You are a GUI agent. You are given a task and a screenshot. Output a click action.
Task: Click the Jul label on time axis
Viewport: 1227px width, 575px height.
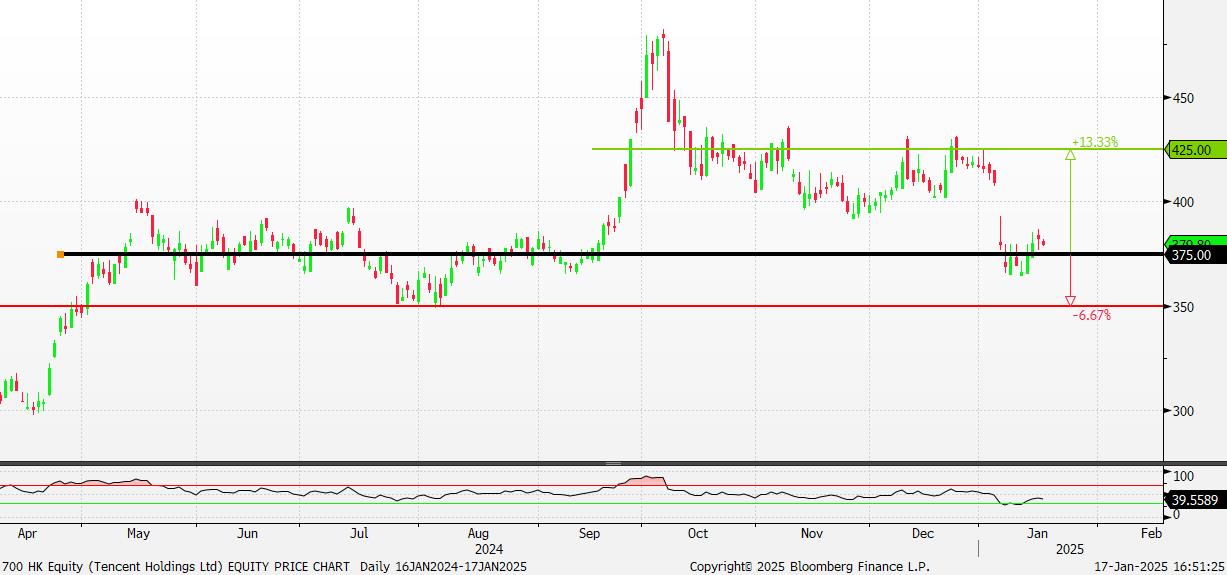tap(359, 534)
